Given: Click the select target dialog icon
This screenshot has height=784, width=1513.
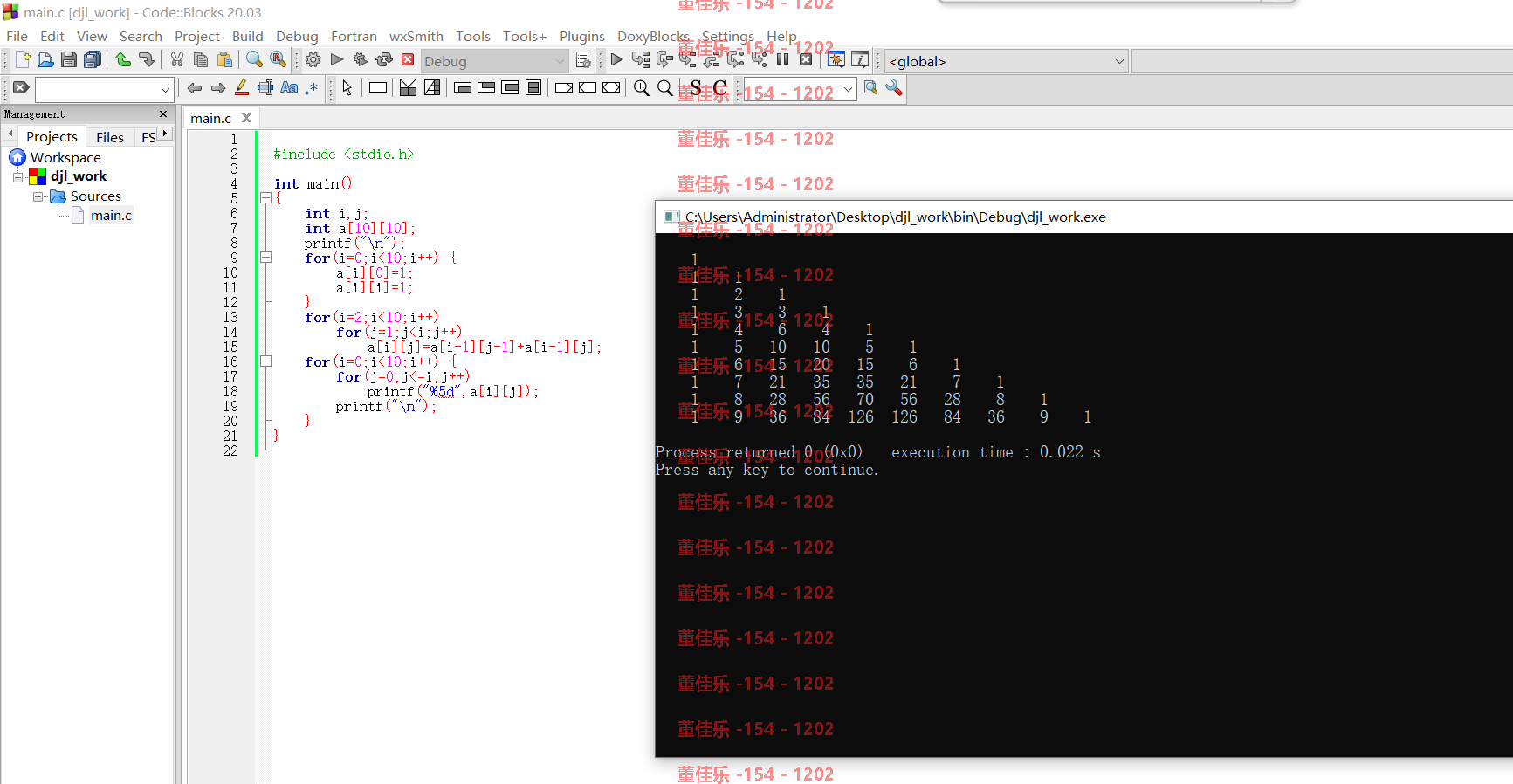Looking at the screenshot, I should (583, 60).
